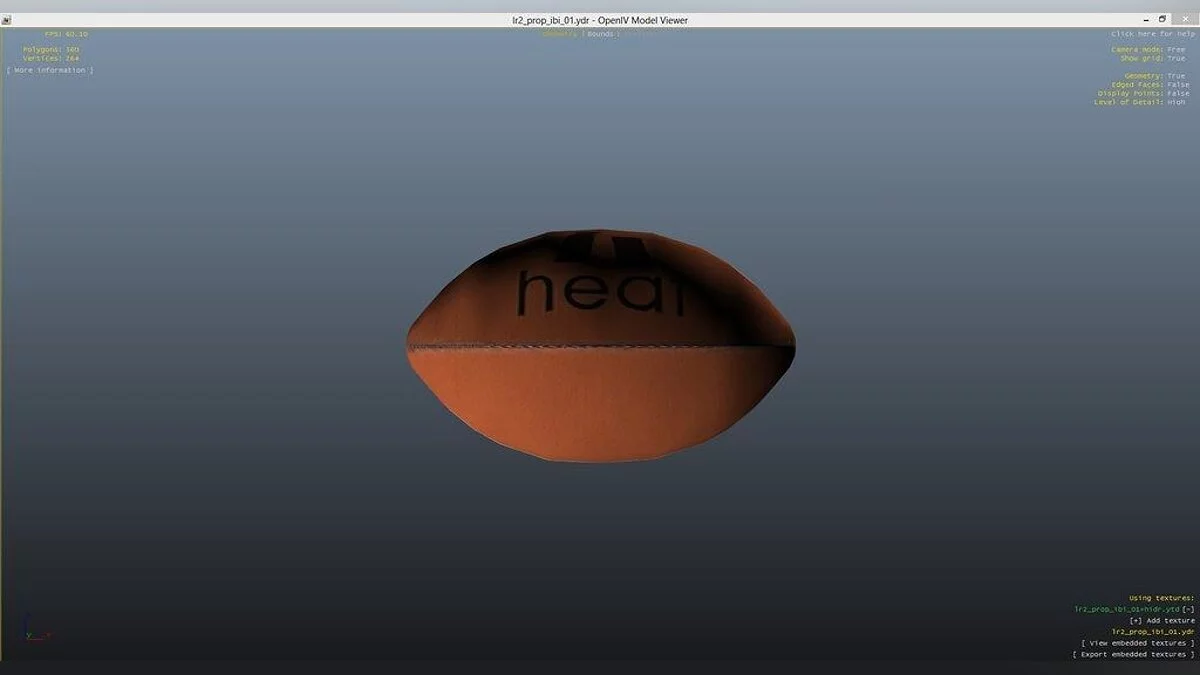The height and width of the screenshot is (675, 1200).
Task: Toggle the Camera mode setting
Action: point(1148,49)
